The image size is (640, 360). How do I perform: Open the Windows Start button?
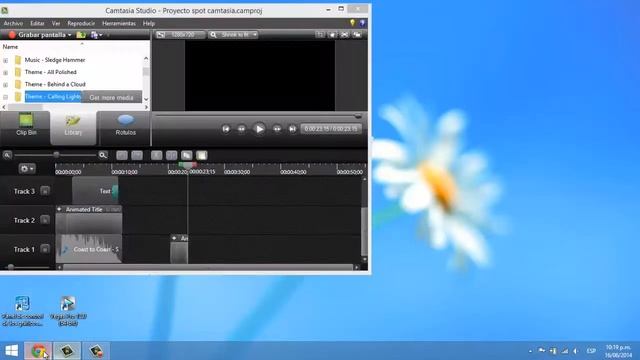(11, 351)
